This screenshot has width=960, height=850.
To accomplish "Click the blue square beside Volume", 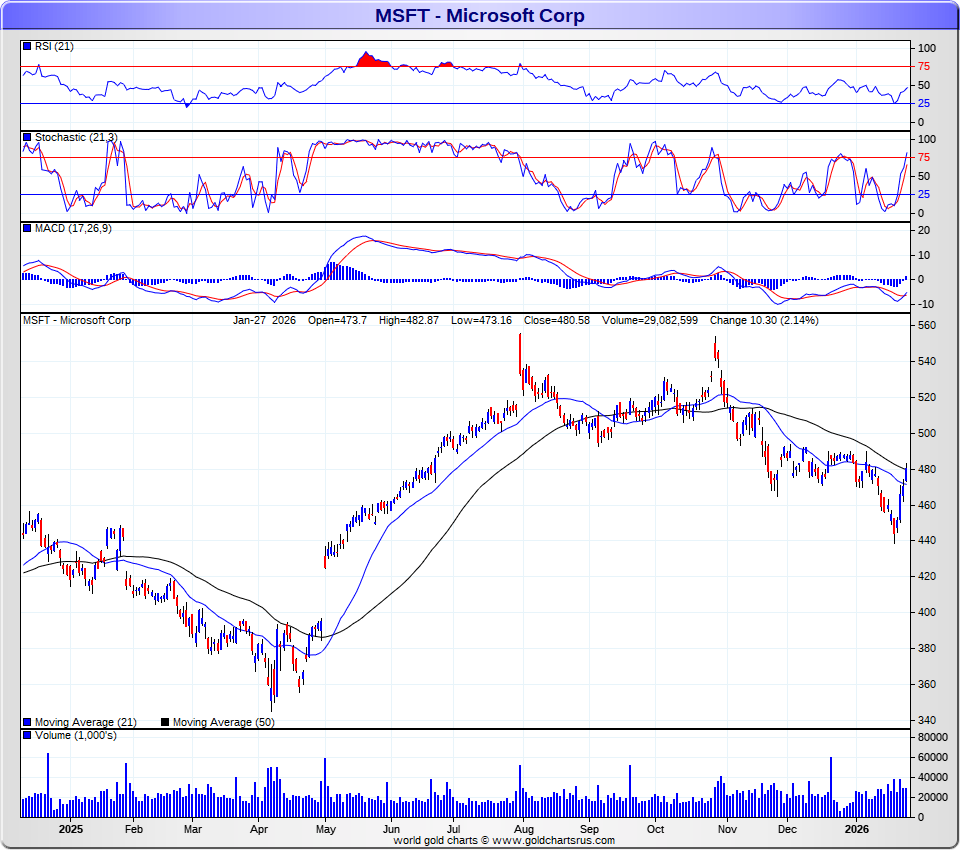I will point(27,735).
